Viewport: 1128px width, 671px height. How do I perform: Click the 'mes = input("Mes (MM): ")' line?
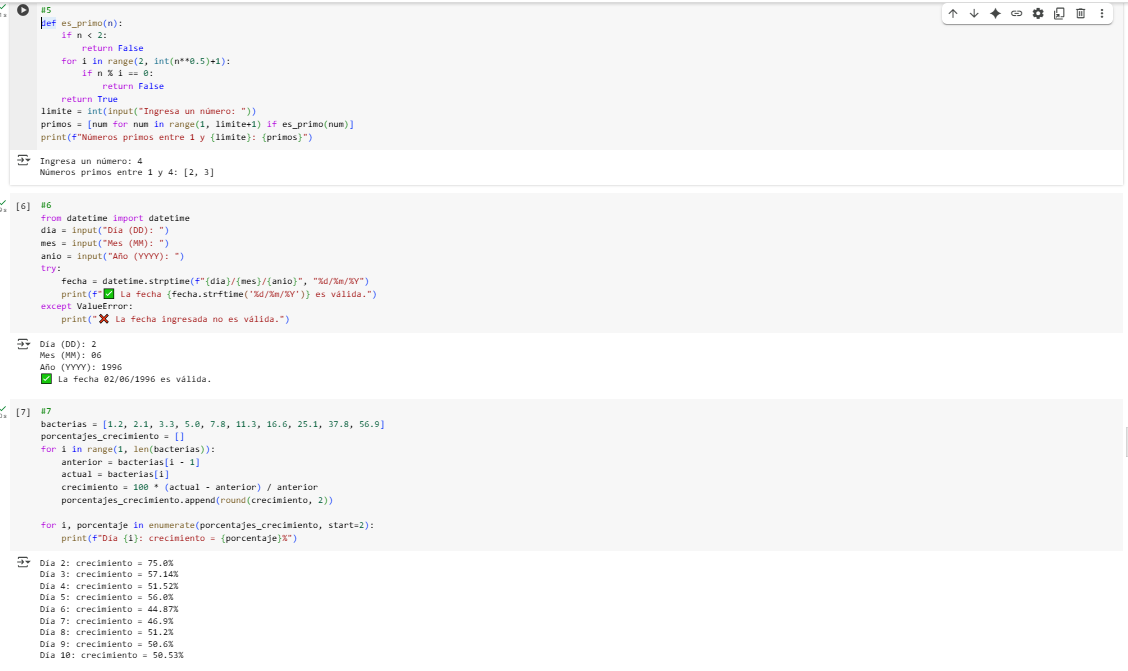pyautogui.click(x=105, y=243)
